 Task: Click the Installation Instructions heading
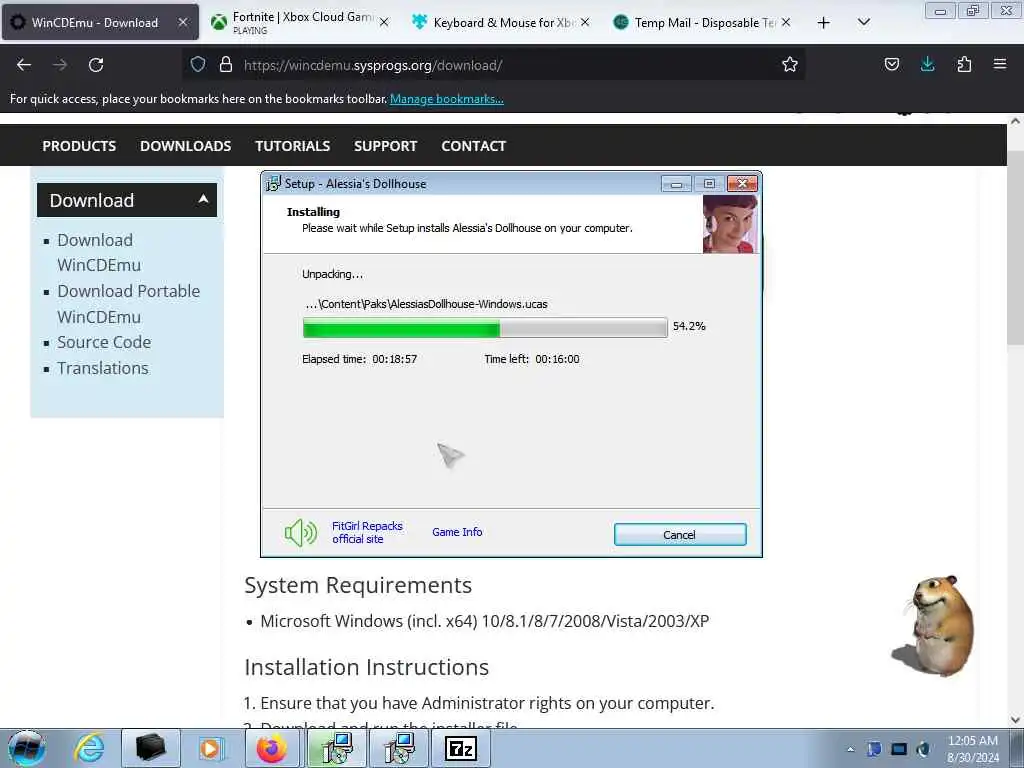366,667
